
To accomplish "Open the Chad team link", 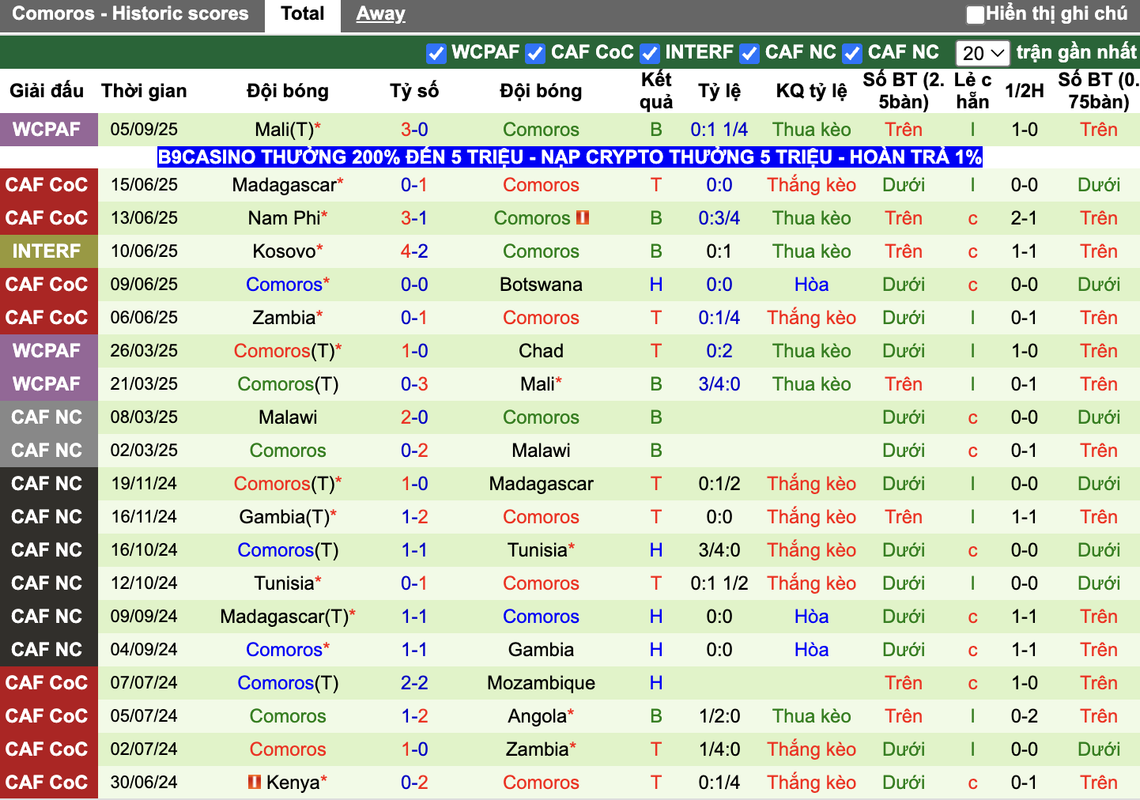I will coord(541,351).
